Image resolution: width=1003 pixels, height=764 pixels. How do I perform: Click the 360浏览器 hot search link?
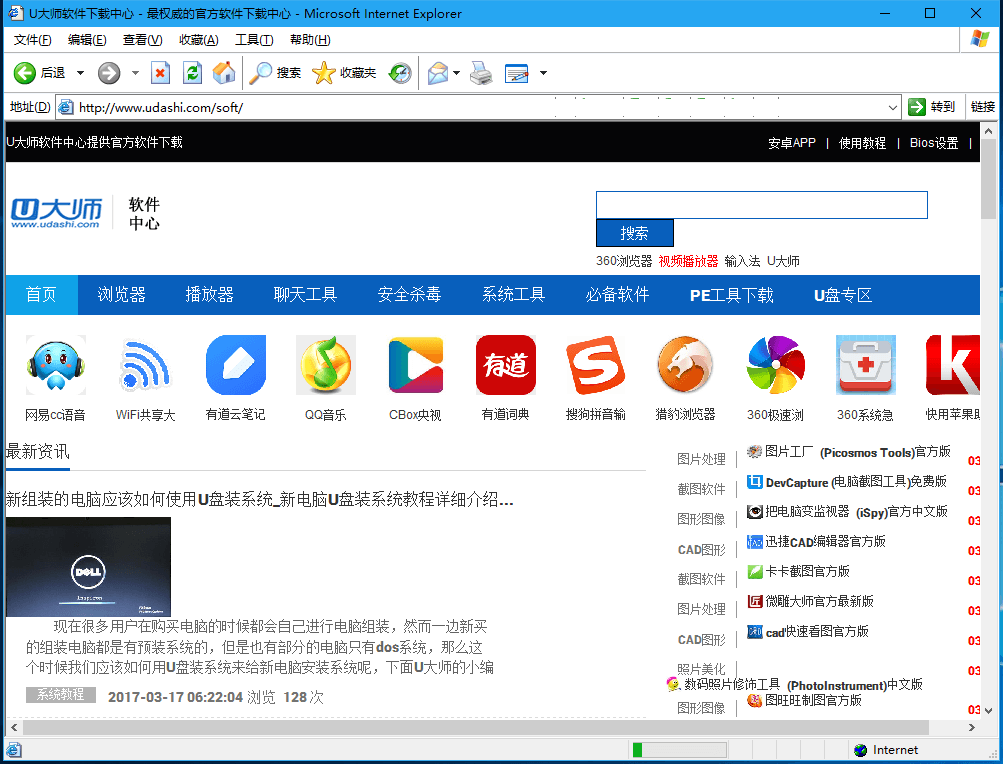624,261
